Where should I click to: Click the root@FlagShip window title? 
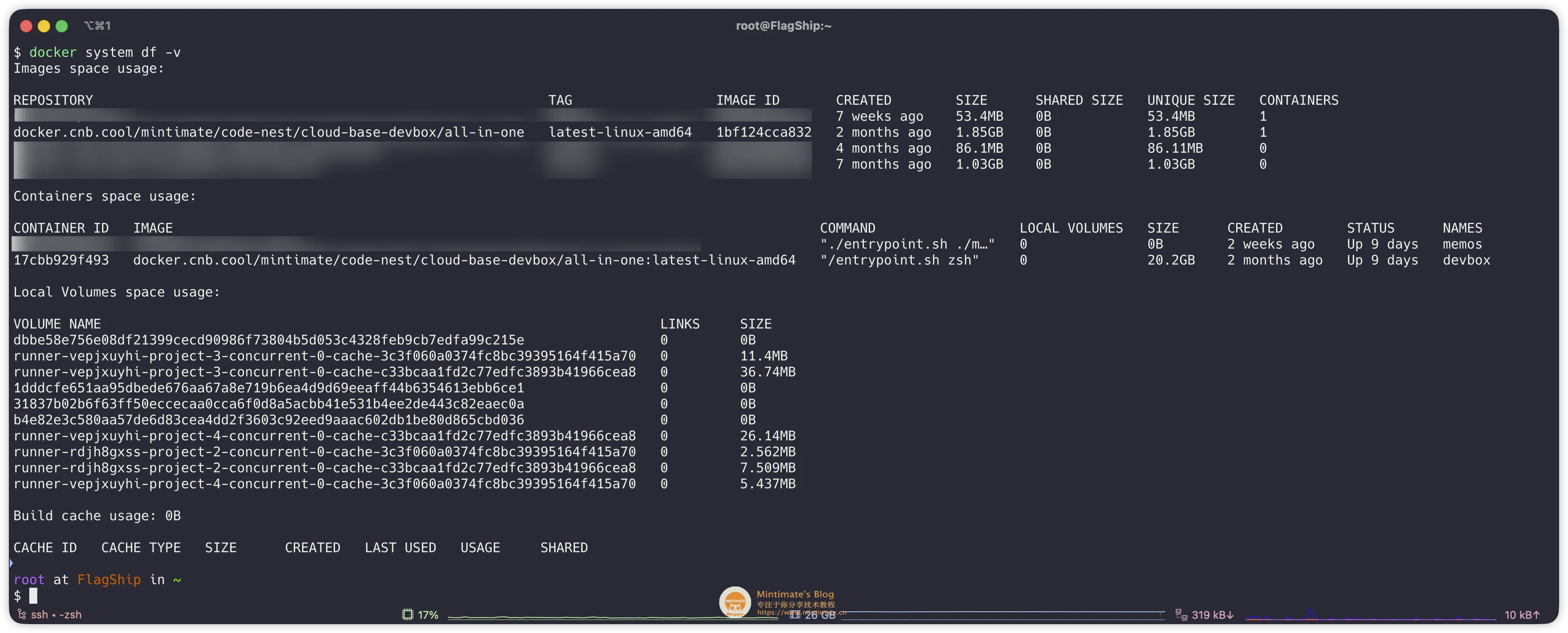pos(784,26)
